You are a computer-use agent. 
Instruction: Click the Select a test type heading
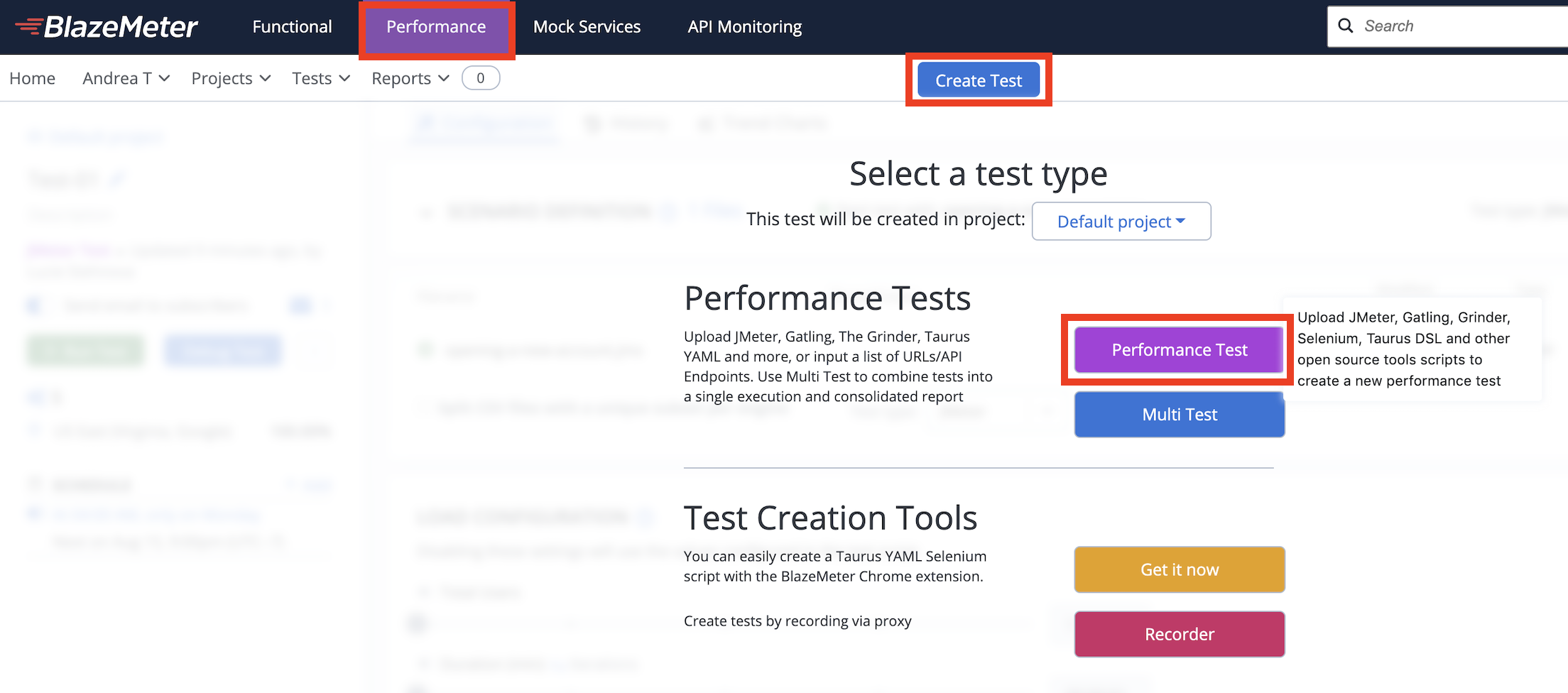tap(979, 174)
